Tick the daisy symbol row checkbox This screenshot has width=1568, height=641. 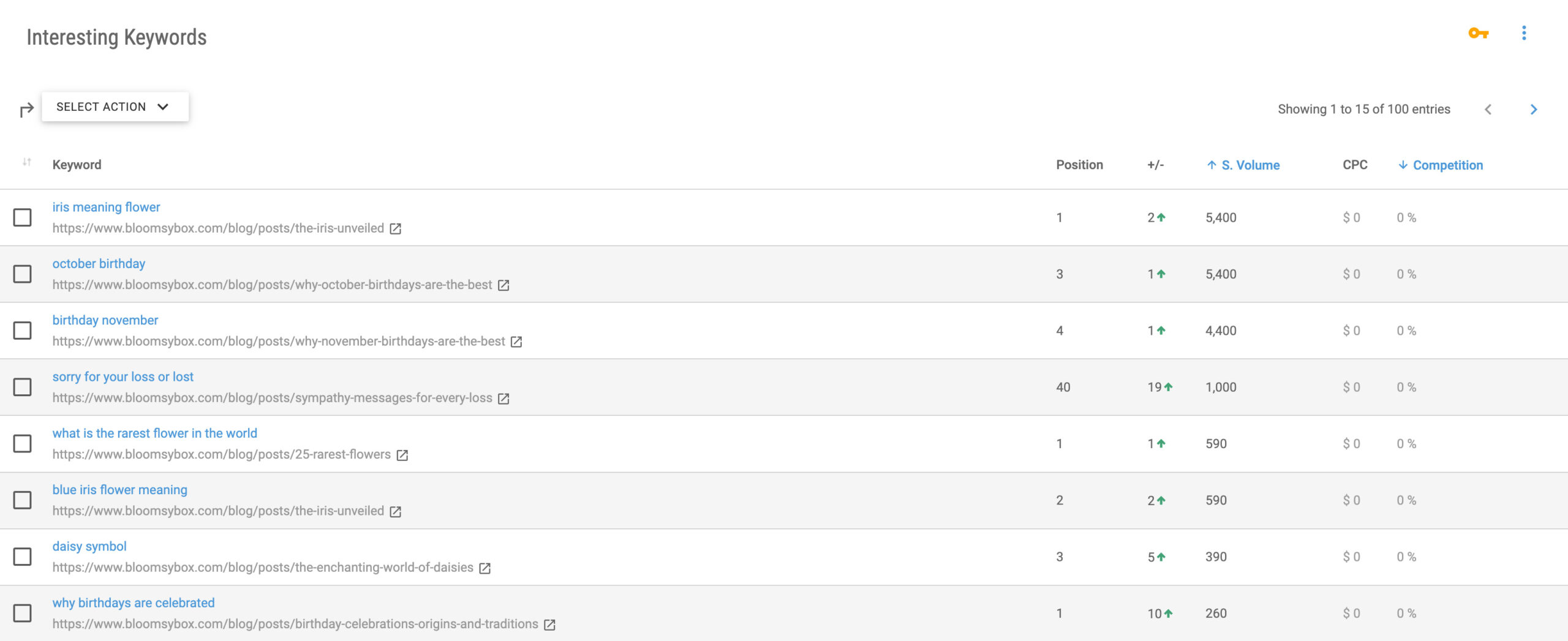23,557
